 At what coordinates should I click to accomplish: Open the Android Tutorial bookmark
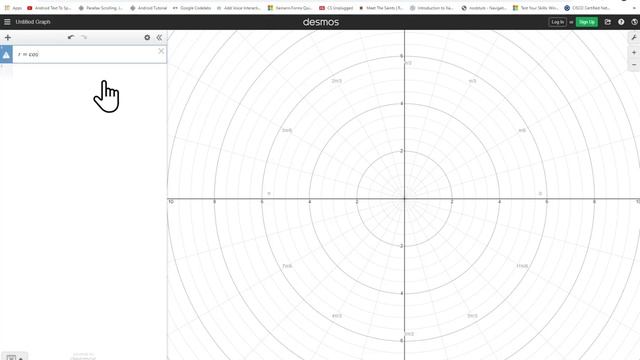pos(149,8)
